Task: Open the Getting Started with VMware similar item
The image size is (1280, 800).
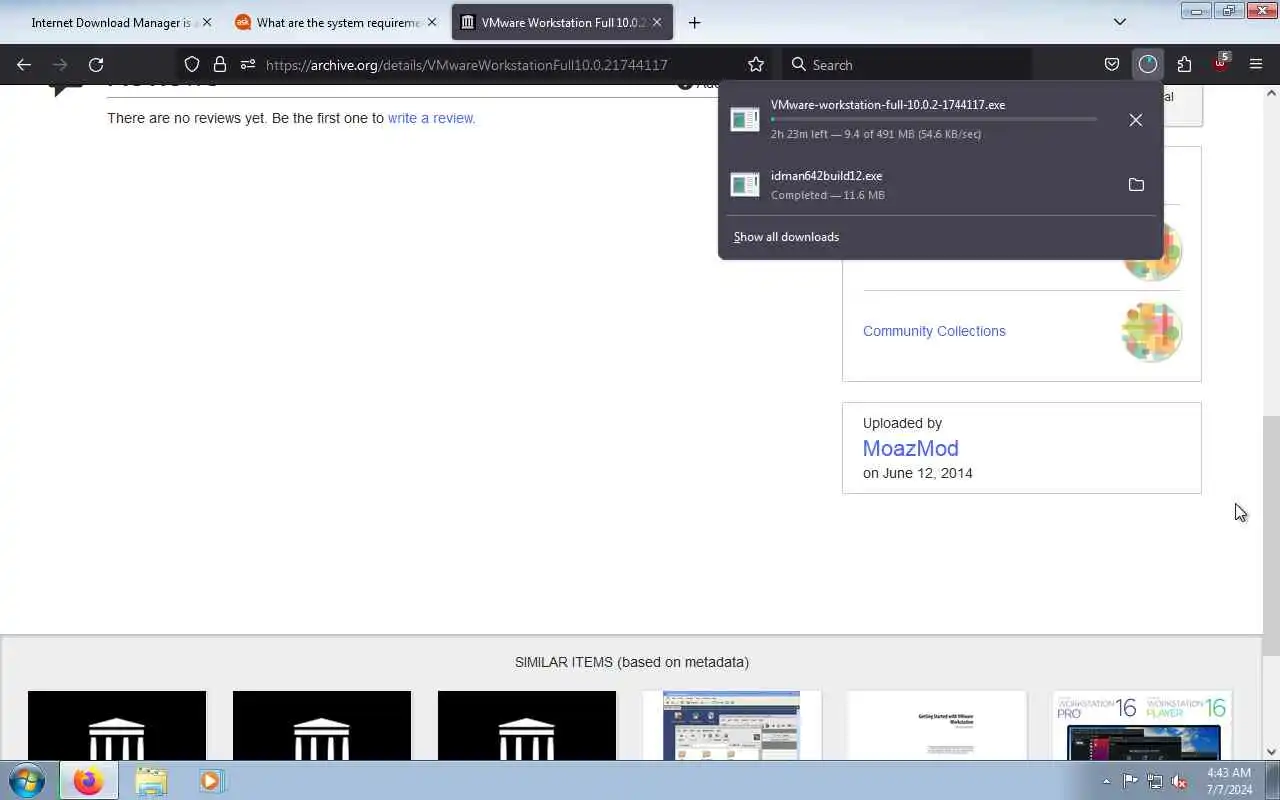Action: tap(937, 726)
